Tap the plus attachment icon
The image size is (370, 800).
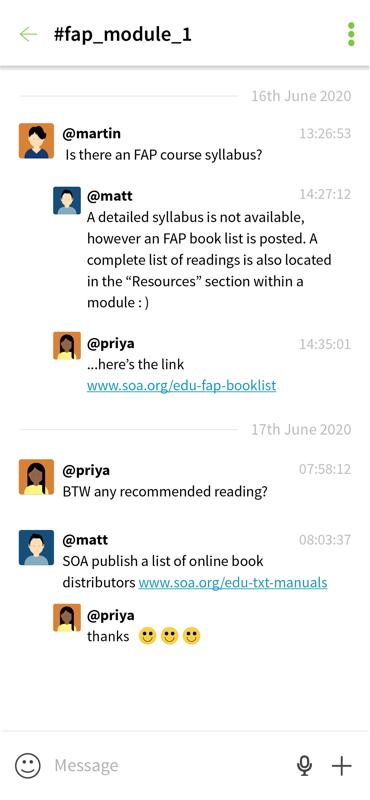tap(342, 765)
